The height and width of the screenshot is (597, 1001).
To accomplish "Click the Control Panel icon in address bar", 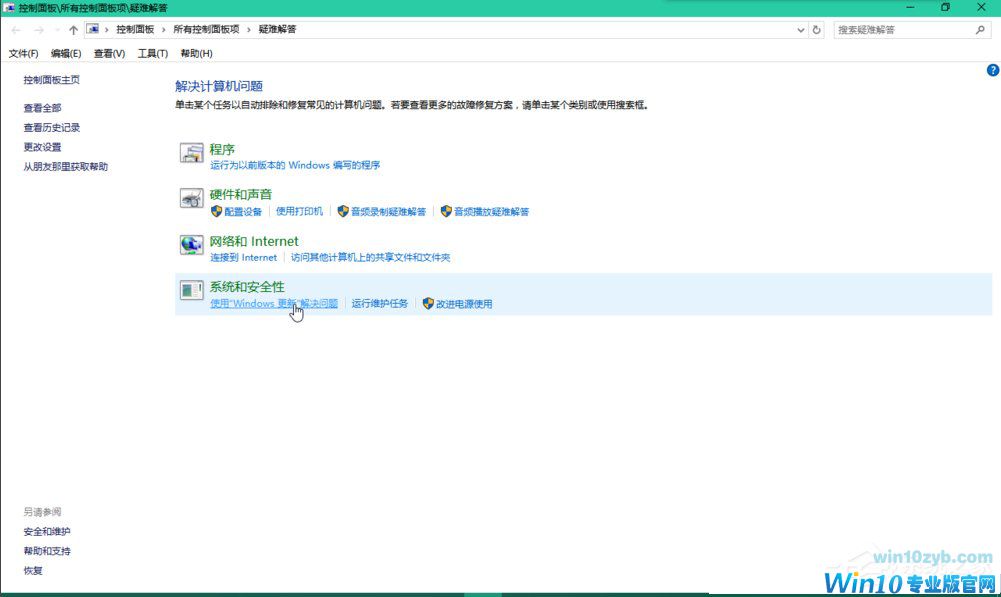I will point(93,29).
